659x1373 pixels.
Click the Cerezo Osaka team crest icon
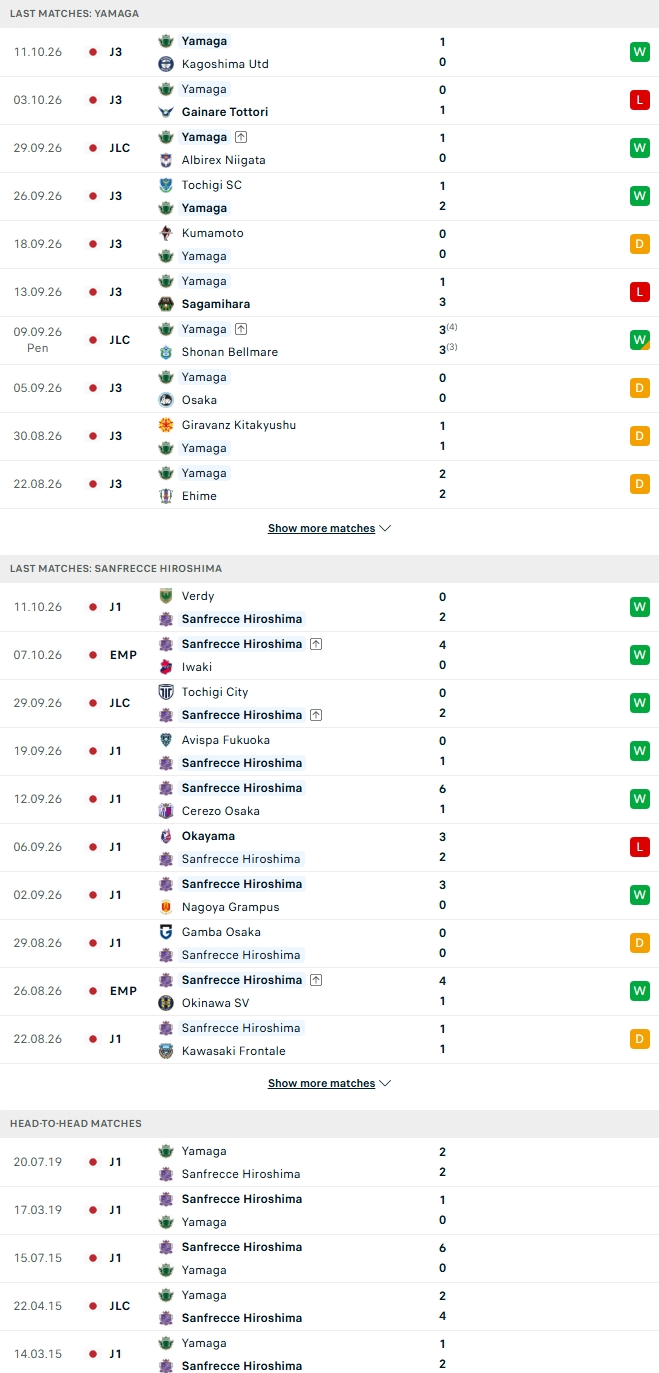pyautogui.click(x=166, y=811)
